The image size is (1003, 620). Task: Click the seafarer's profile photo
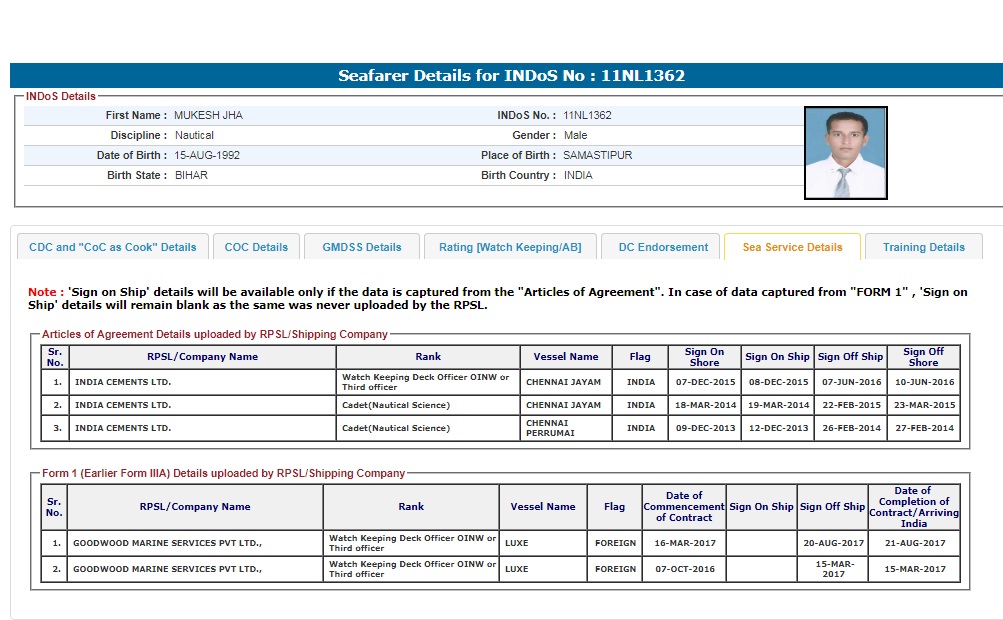click(x=845, y=153)
